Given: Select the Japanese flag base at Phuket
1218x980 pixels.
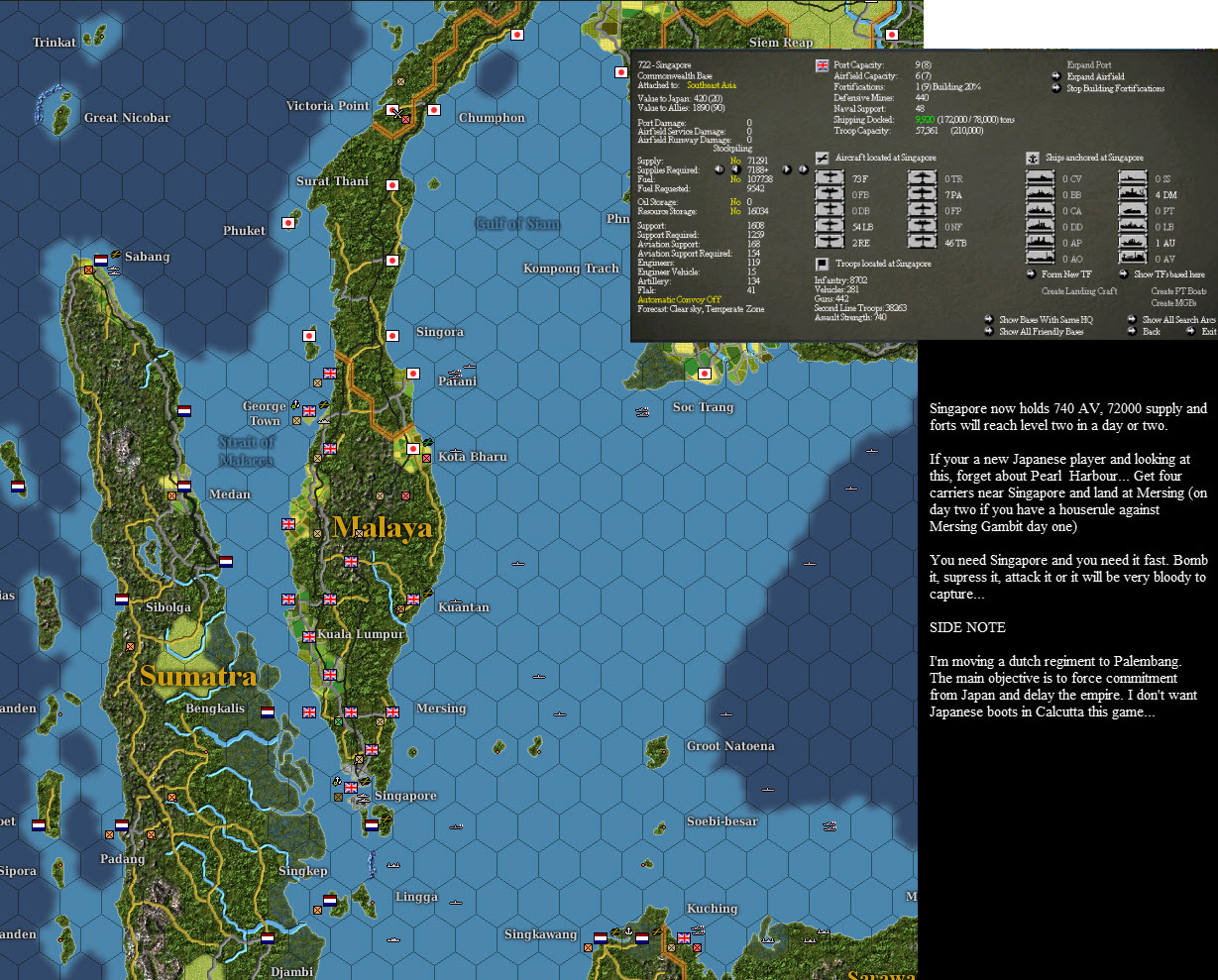Looking at the screenshot, I should pyautogui.click(x=288, y=223).
